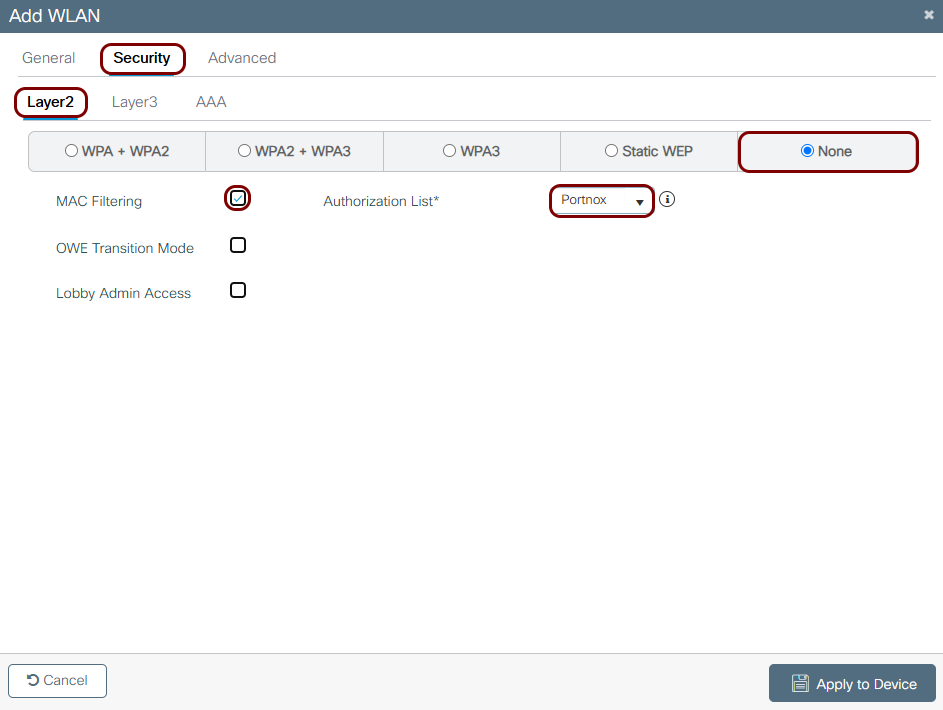The width and height of the screenshot is (943, 710).
Task: Click the Portnox dropdown arrow
Action: [x=639, y=202]
